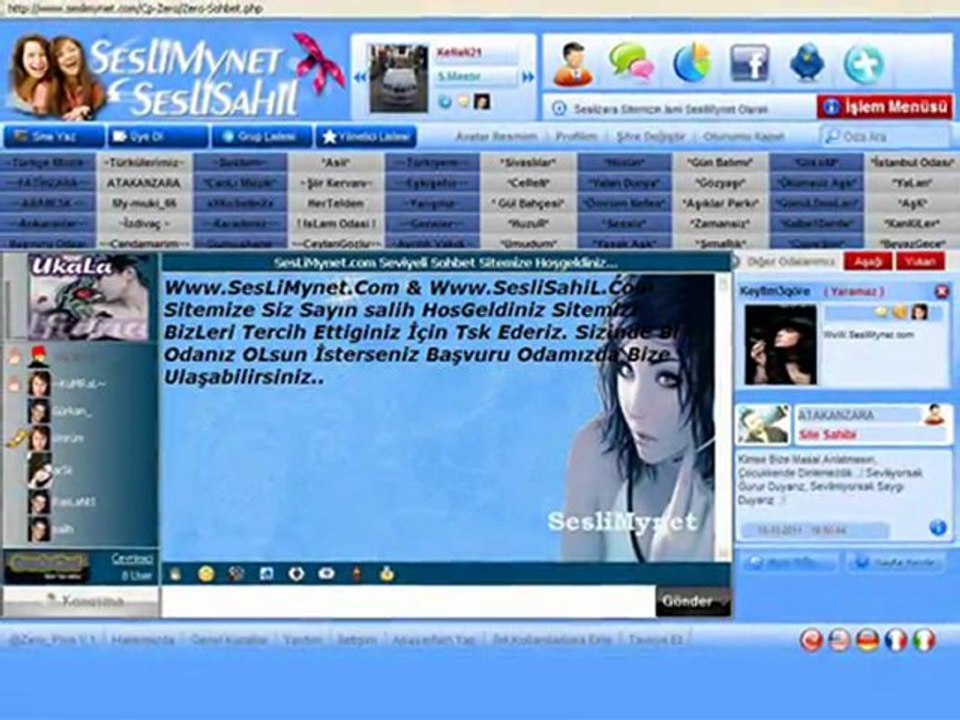The height and width of the screenshot is (720, 960).
Task: Click the small figure icon in chat toolbar
Action: pos(357,574)
